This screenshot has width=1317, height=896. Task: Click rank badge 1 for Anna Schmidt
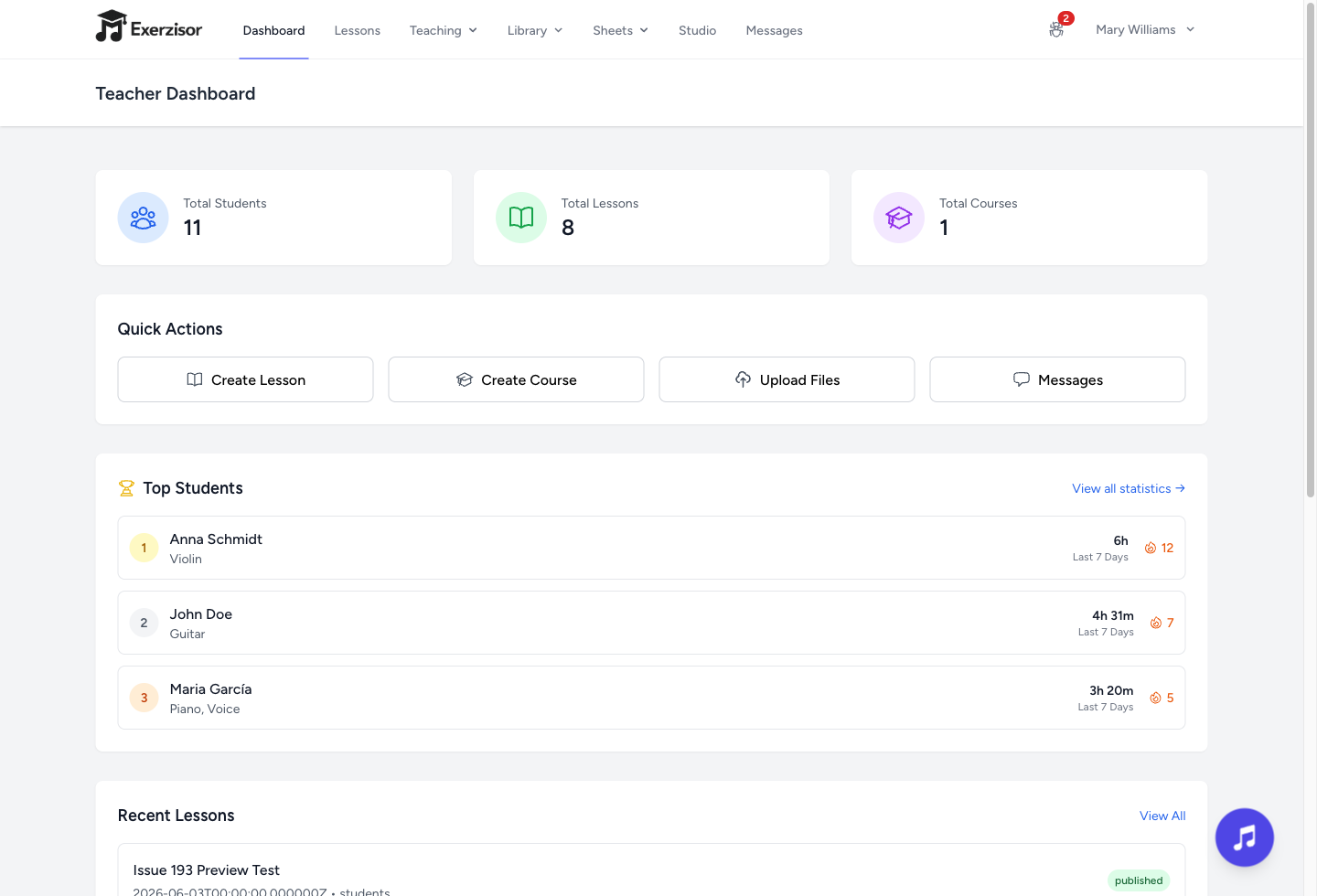[144, 548]
